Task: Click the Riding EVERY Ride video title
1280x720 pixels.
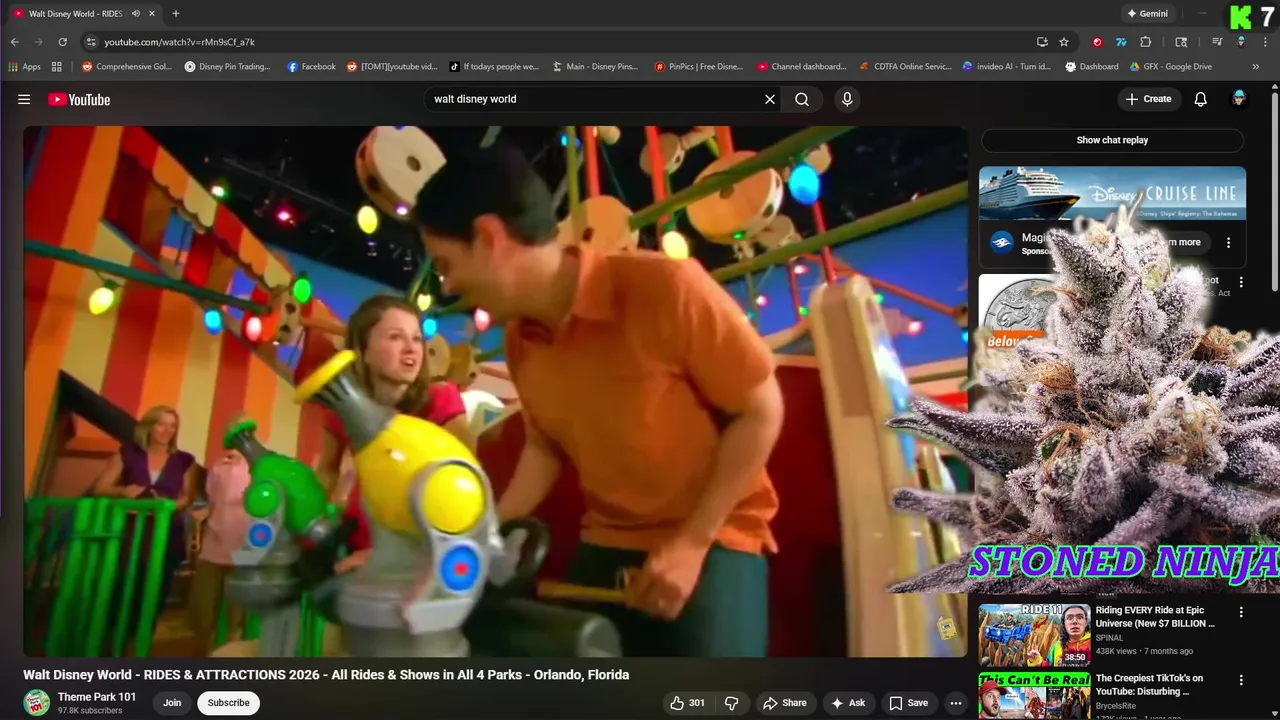Action: click(1155, 616)
